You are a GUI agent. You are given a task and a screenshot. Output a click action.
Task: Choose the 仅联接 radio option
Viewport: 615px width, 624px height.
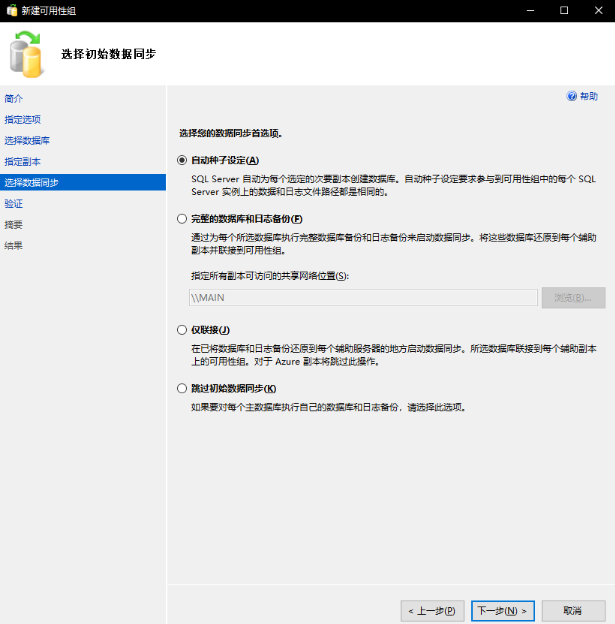[x=181, y=330]
